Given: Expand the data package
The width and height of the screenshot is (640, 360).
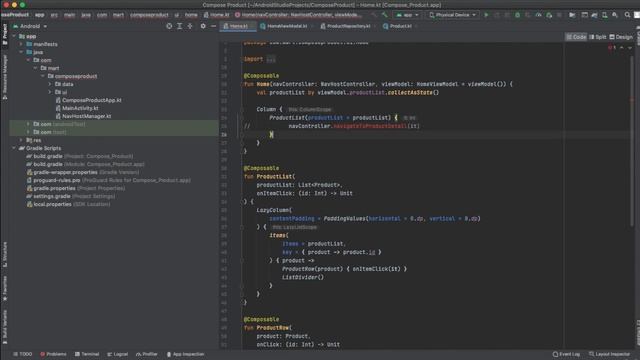Looking at the screenshot, I should (x=50, y=84).
